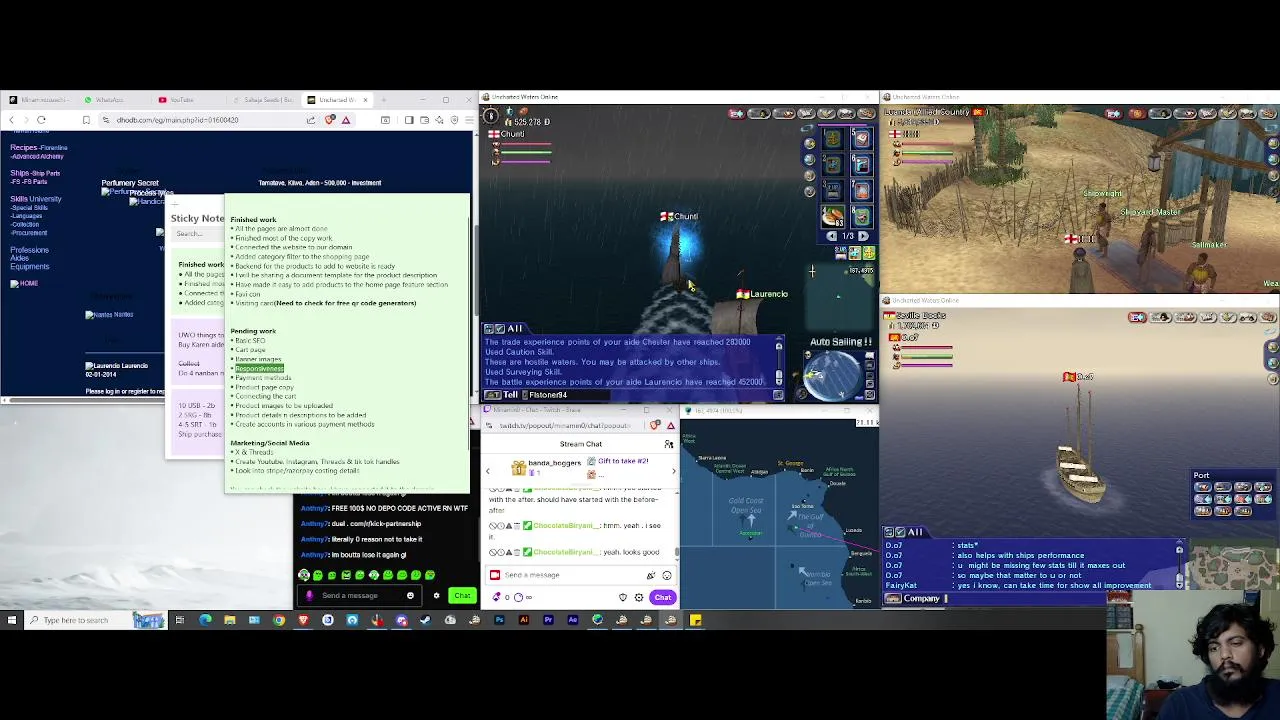Show the next Twitch chat highlight with the right chevron

coord(673,471)
